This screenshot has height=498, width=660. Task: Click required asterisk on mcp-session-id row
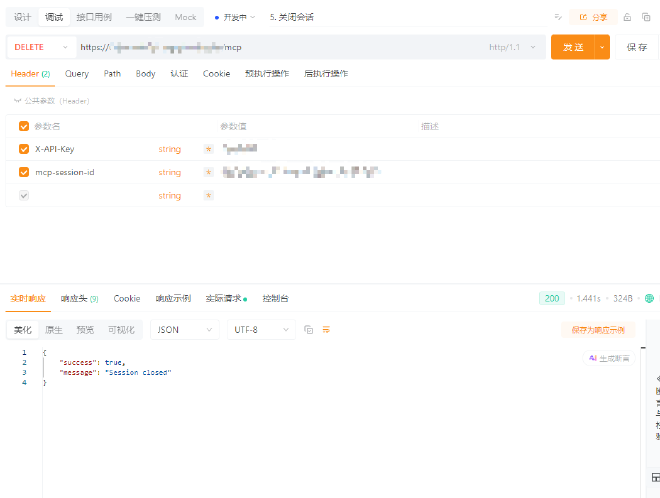click(208, 172)
